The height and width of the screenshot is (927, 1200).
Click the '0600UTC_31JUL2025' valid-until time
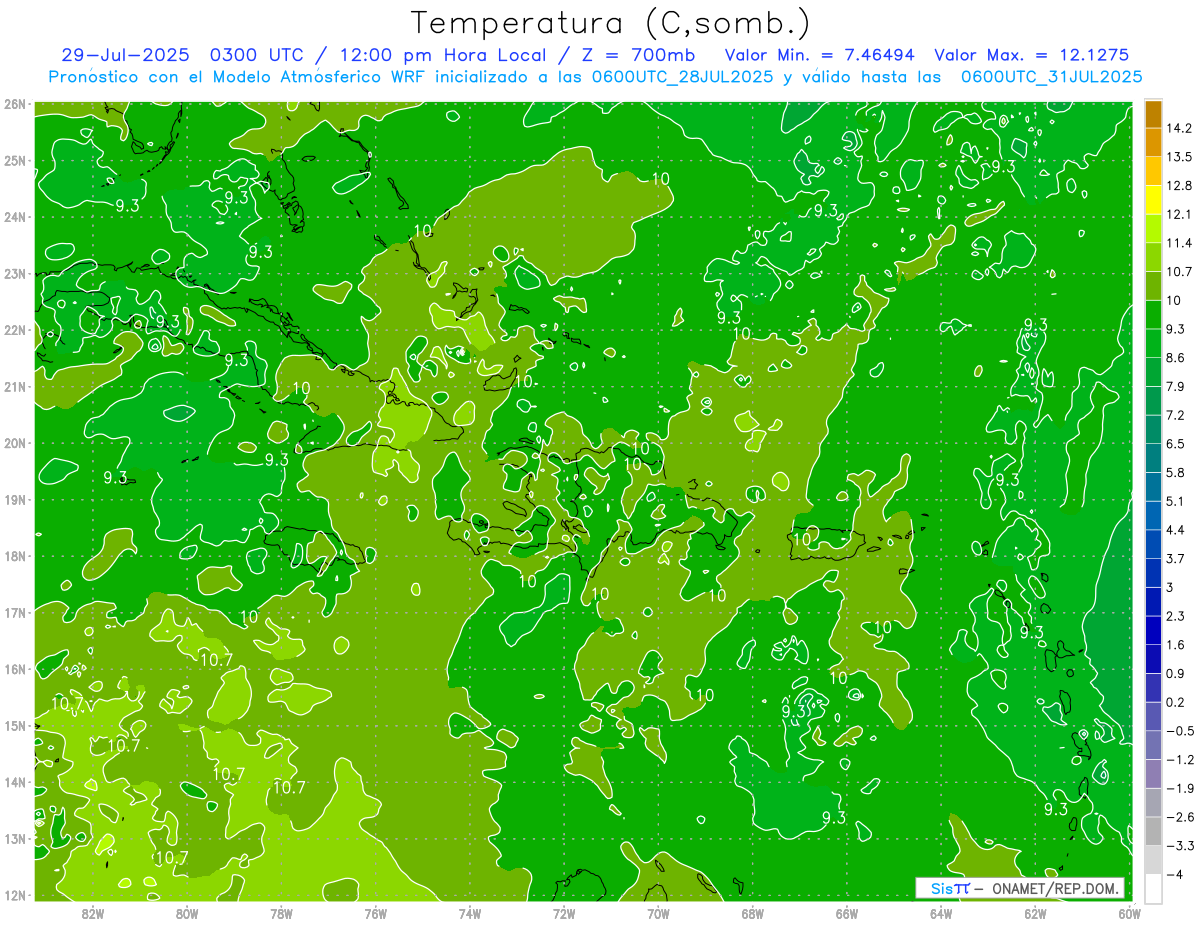[1050, 76]
